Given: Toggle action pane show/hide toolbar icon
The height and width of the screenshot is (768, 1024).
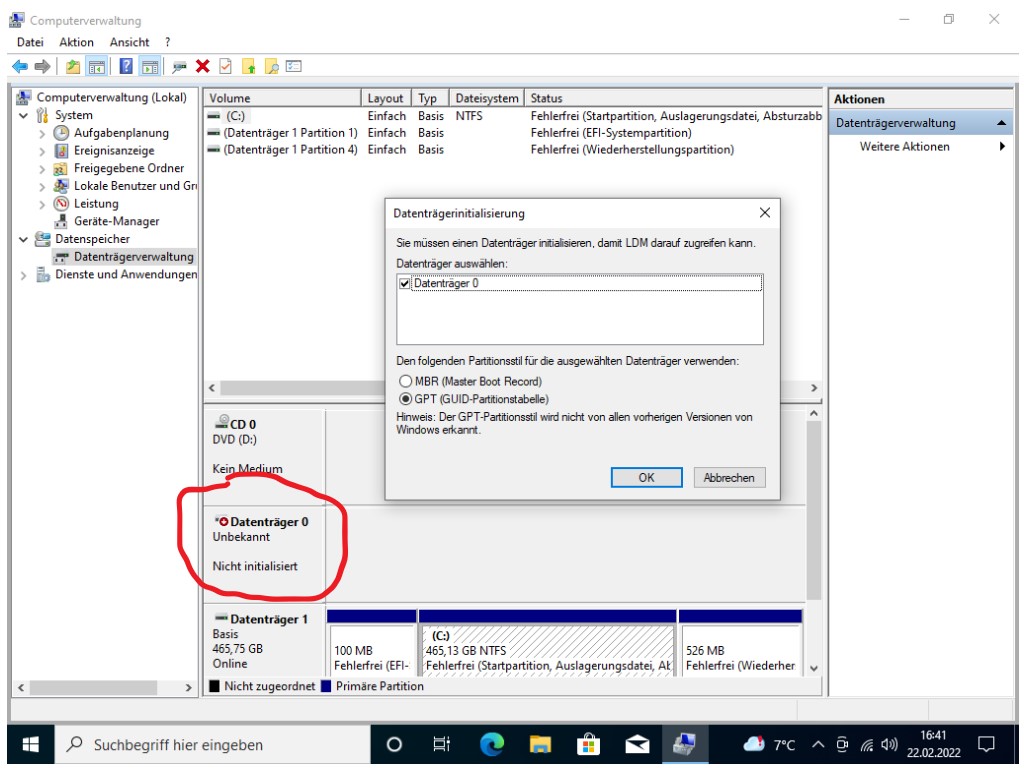Looking at the screenshot, I should pyautogui.click(x=150, y=66).
